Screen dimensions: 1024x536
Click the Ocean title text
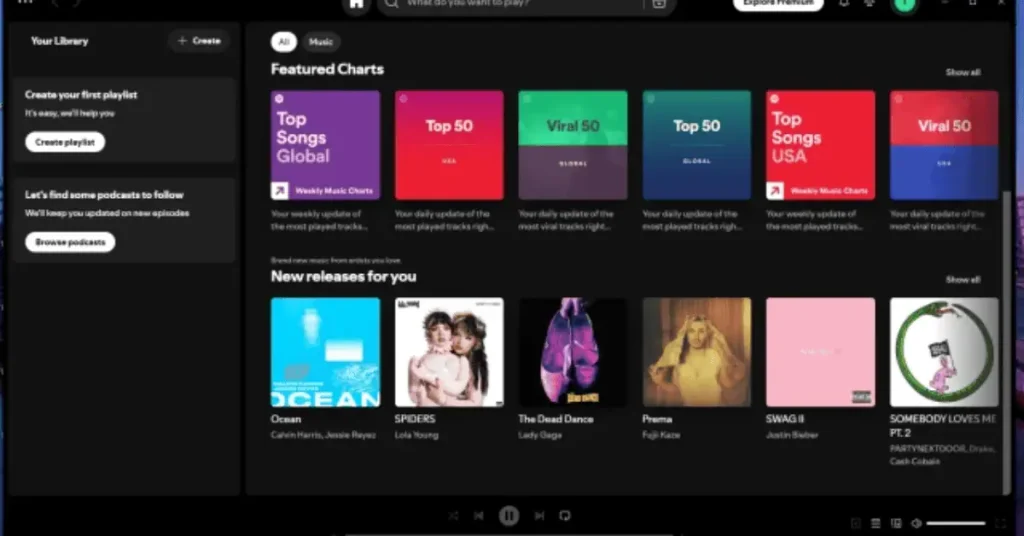pos(286,419)
